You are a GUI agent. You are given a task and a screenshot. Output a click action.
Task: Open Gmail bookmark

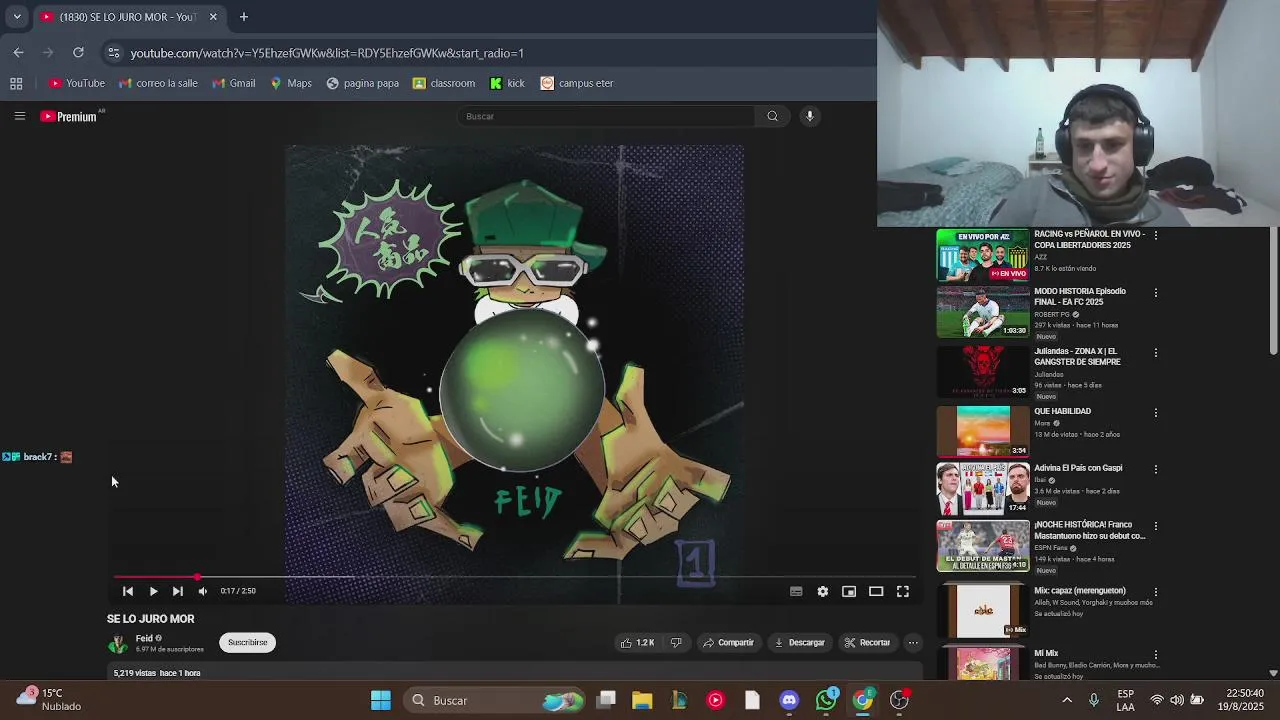point(234,83)
